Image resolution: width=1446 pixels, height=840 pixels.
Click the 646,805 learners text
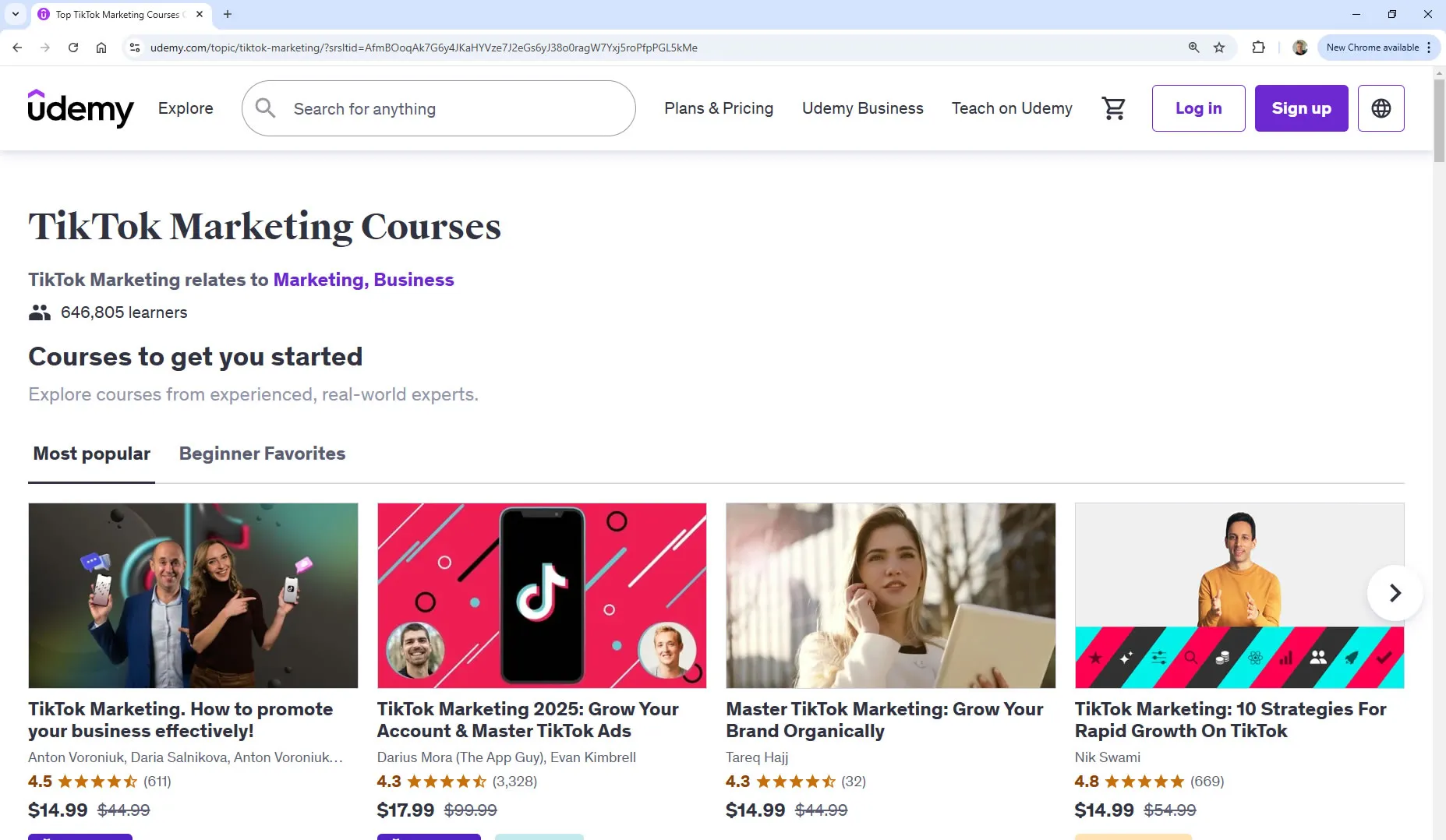(124, 312)
